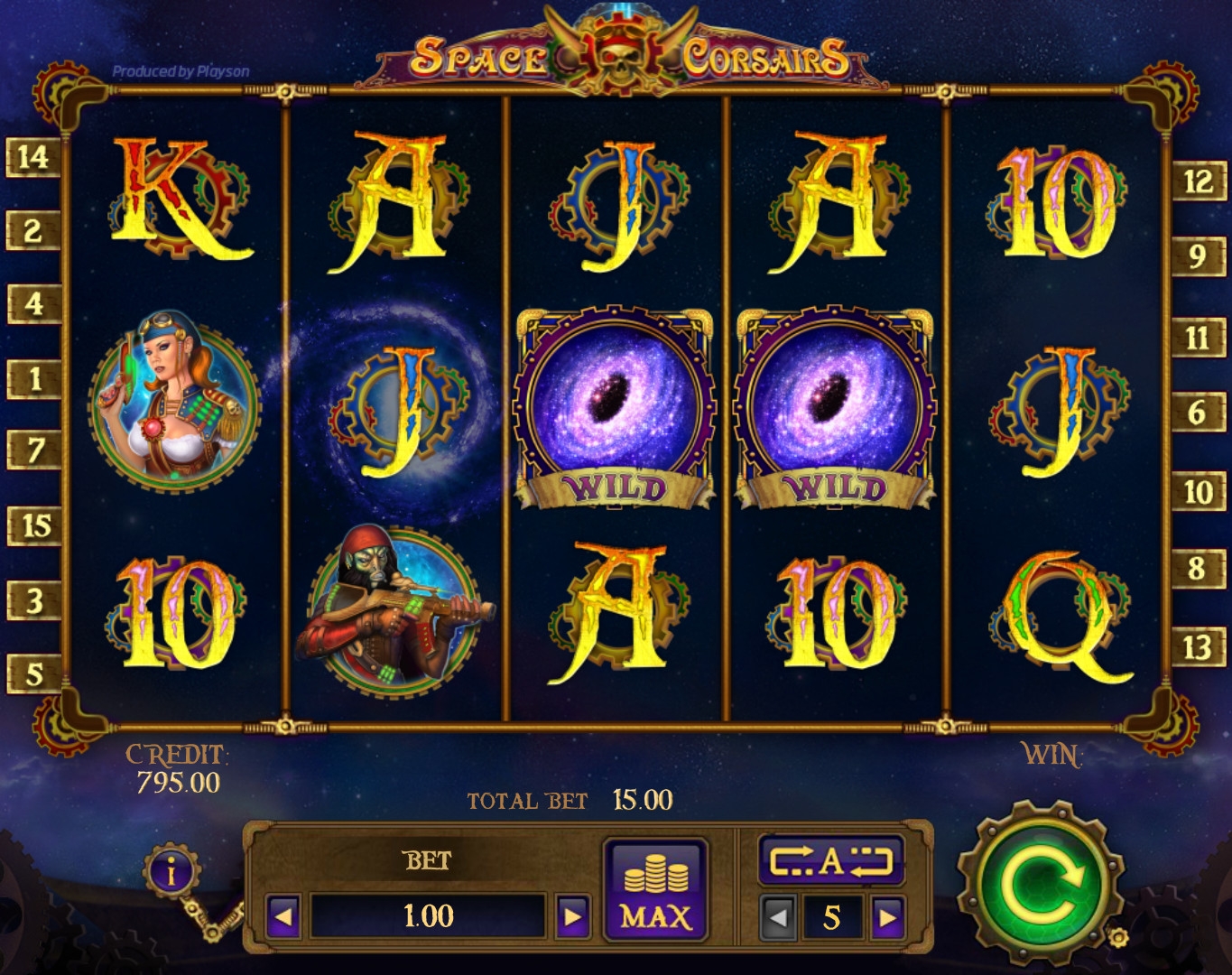Set bet to MAX with the coins button

click(656, 891)
